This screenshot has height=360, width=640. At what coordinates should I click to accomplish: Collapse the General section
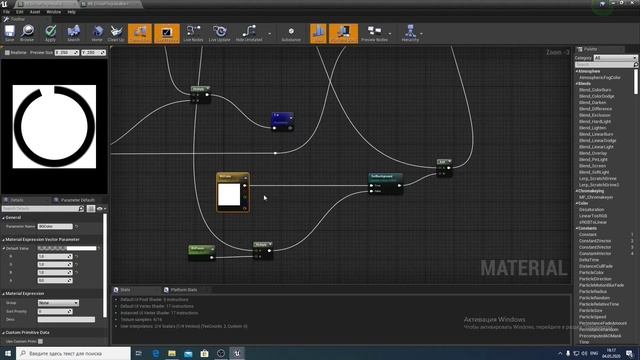click(x=4, y=218)
